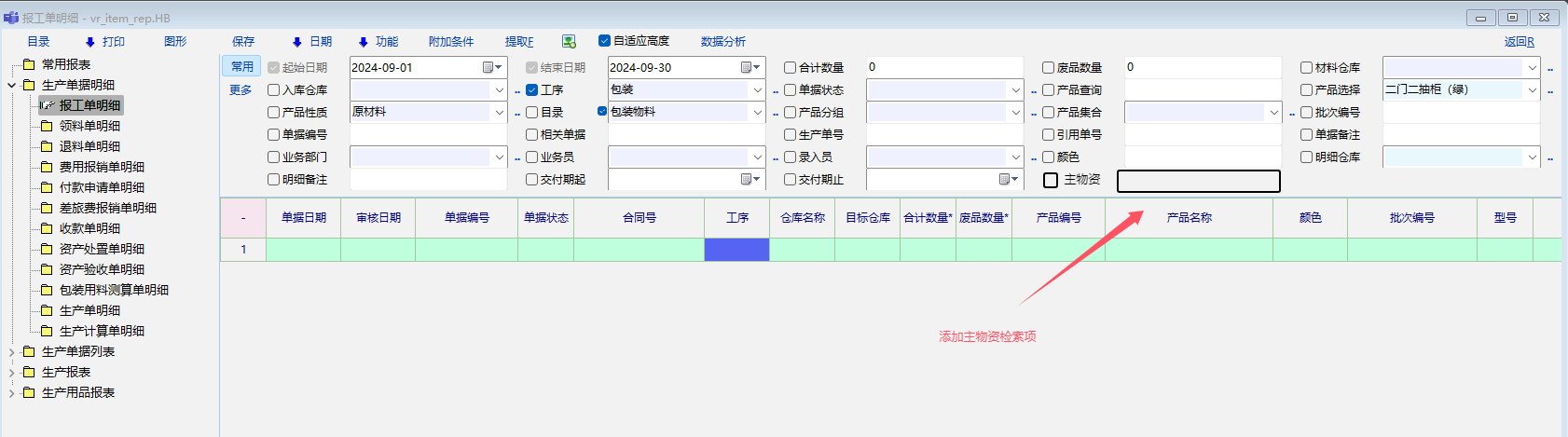Select the blue highlighted 工序 grid cell
Image resolution: width=1568 pixels, height=437 pixels.
pyautogui.click(x=736, y=249)
